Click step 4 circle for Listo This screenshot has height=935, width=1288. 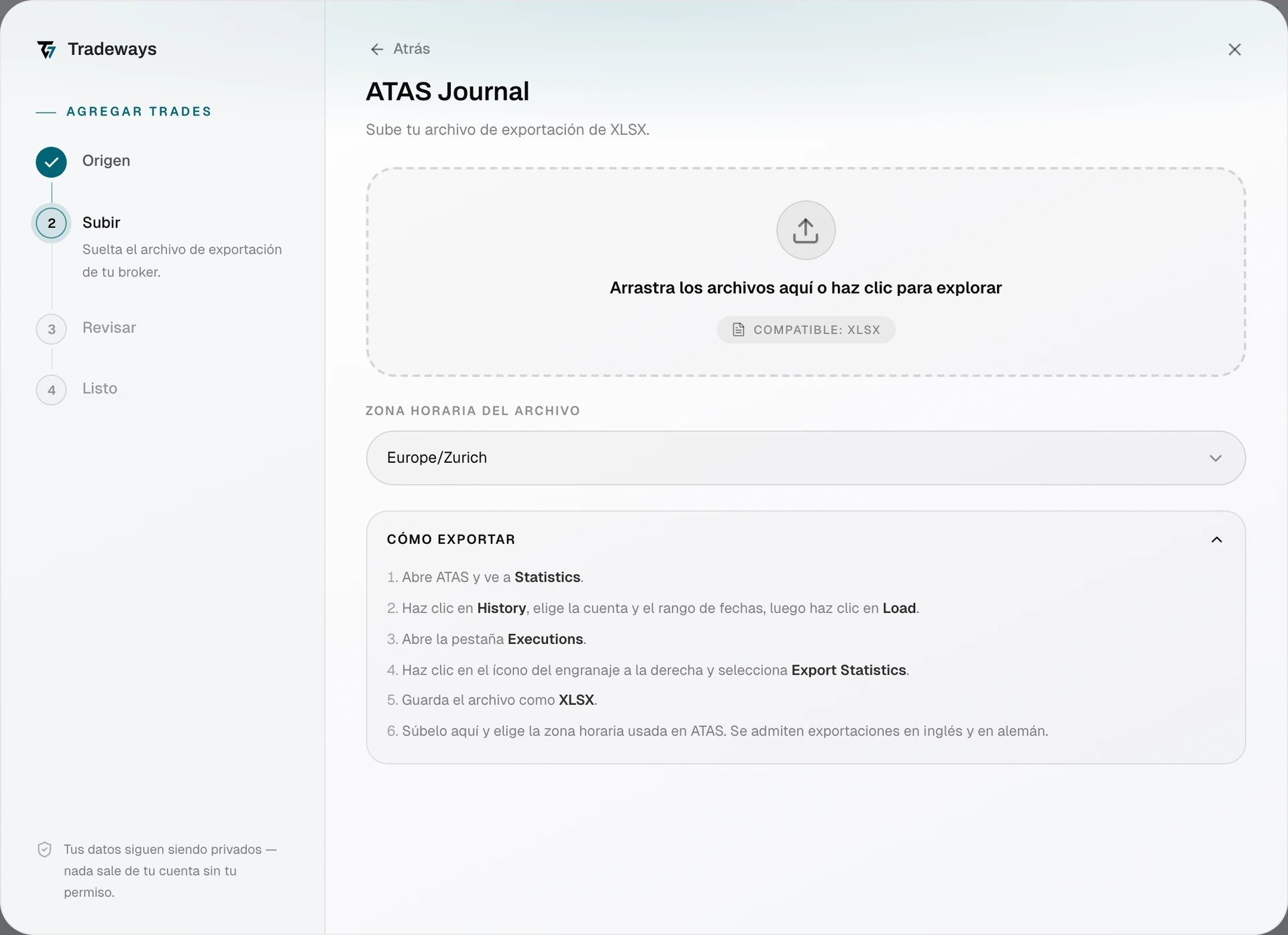pos(52,390)
